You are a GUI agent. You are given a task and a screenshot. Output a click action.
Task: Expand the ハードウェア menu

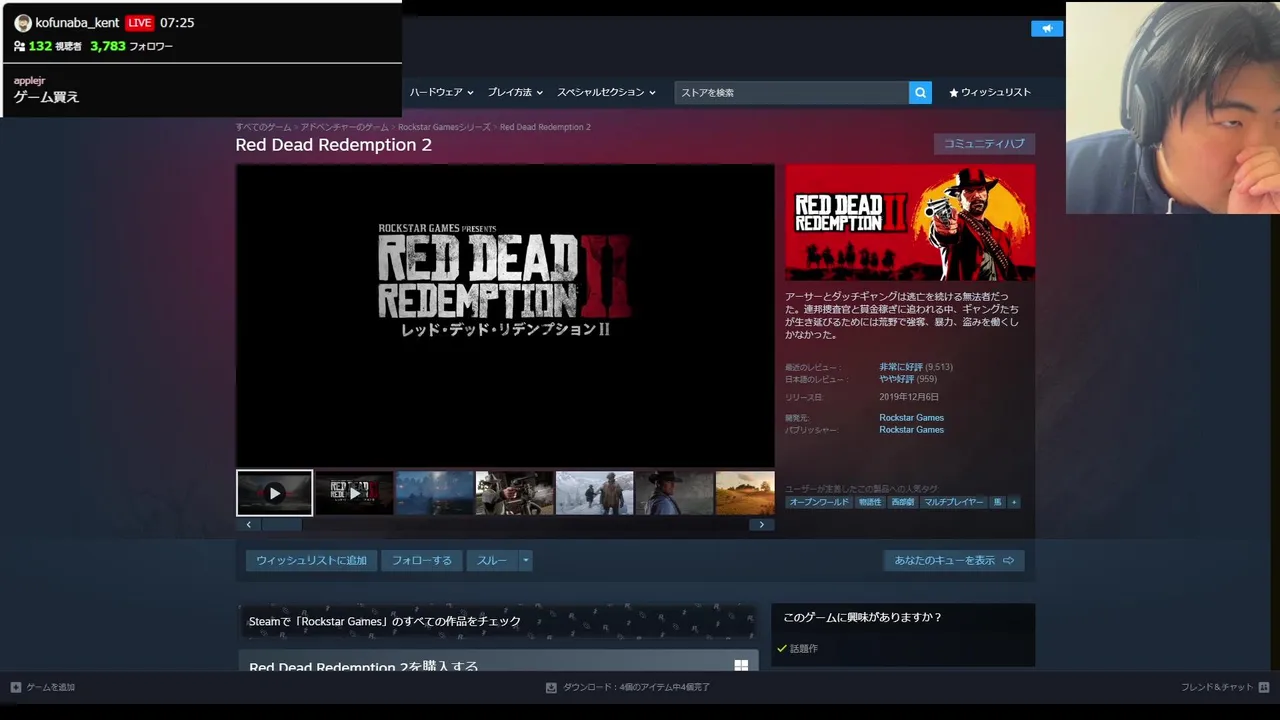tap(441, 92)
